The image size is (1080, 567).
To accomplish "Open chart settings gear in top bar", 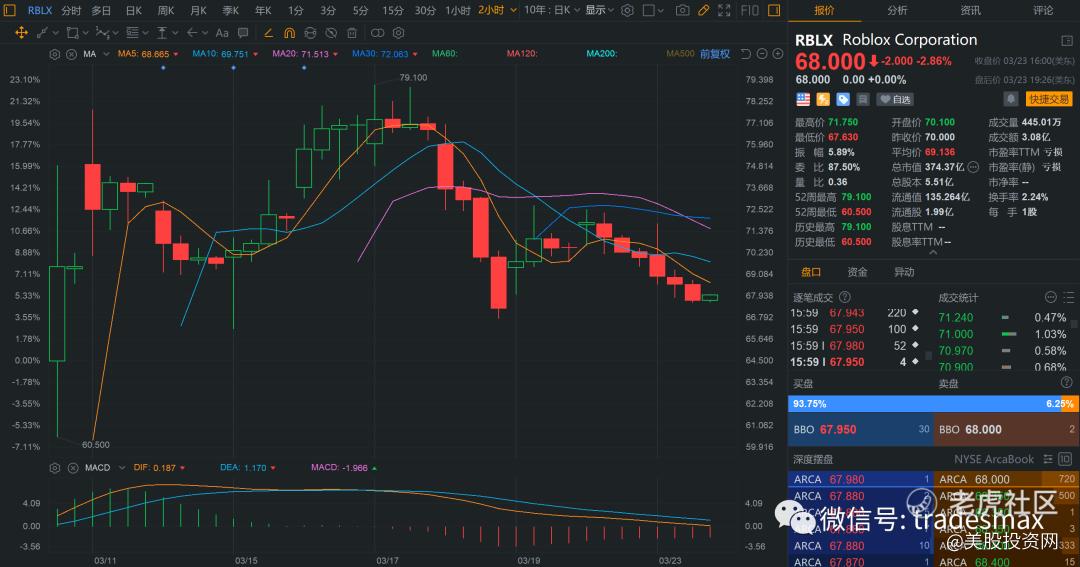I will click(627, 10).
